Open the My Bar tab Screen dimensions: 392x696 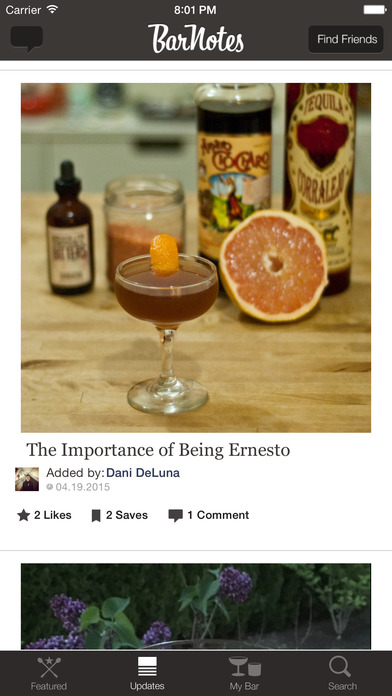tap(245, 673)
